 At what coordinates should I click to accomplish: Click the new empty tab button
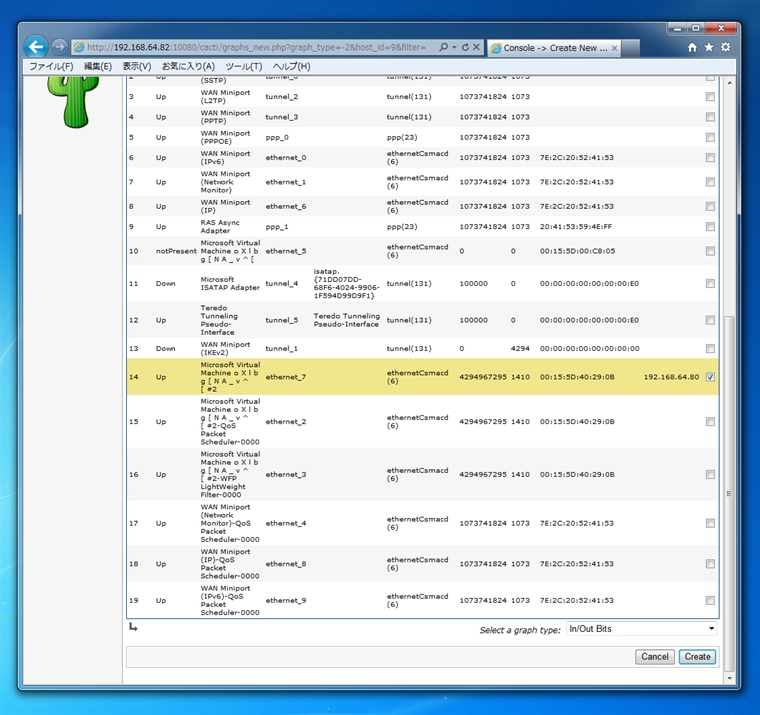[x=631, y=48]
